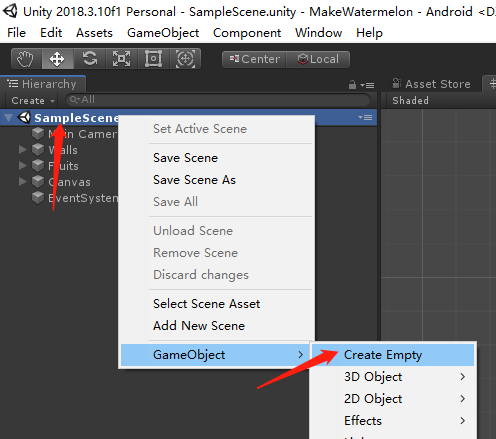This screenshot has height=439, width=496.
Task: Open the File menu
Action: [16, 33]
